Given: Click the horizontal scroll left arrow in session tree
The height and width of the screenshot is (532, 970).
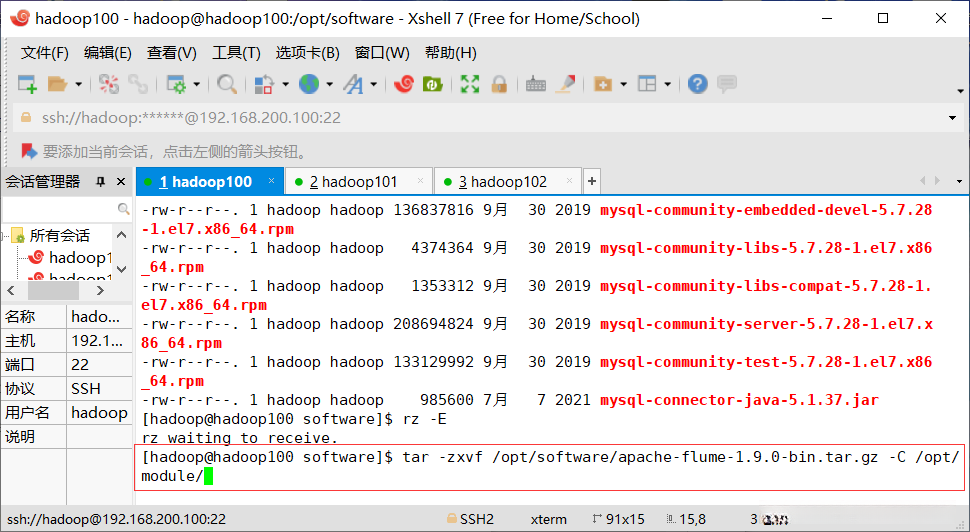Looking at the screenshot, I should coord(11,290).
